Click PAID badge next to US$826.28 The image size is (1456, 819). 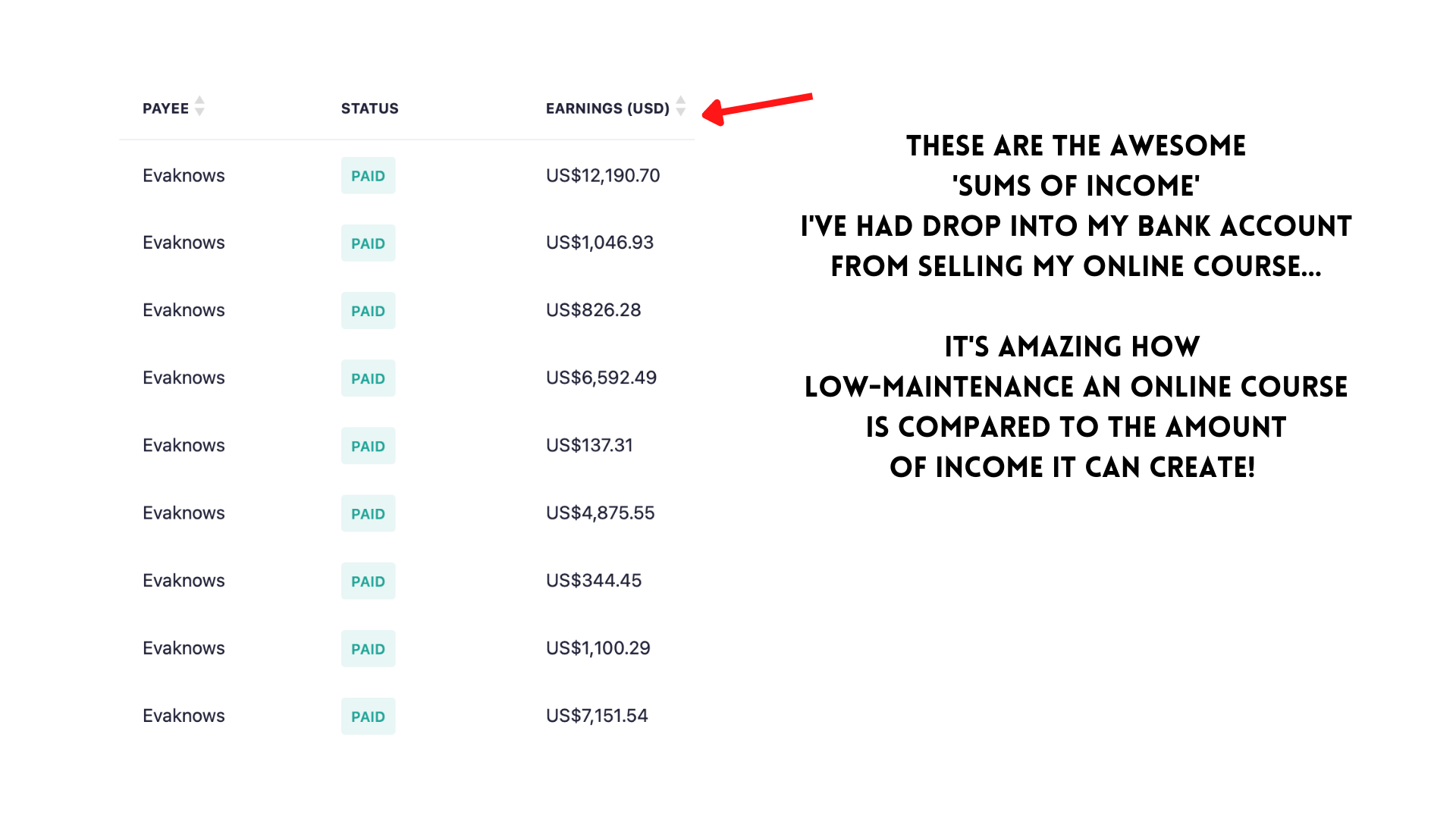pyautogui.click(x=368, y=311)
